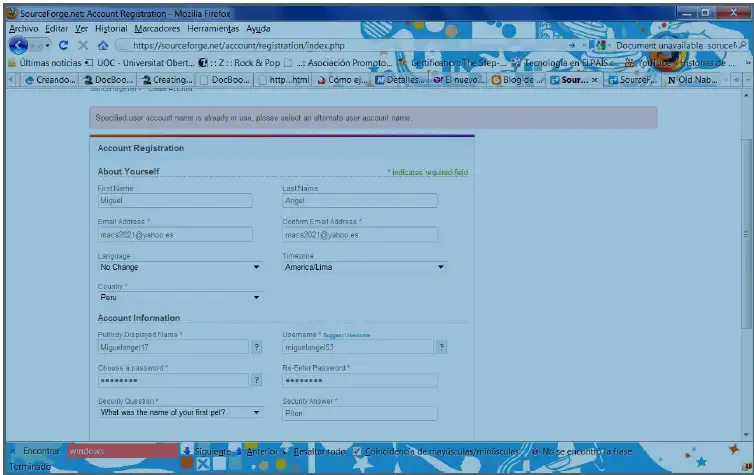Click the search magnifier icon
Screen dimensions: 754x475
click(x=743, y=45)
